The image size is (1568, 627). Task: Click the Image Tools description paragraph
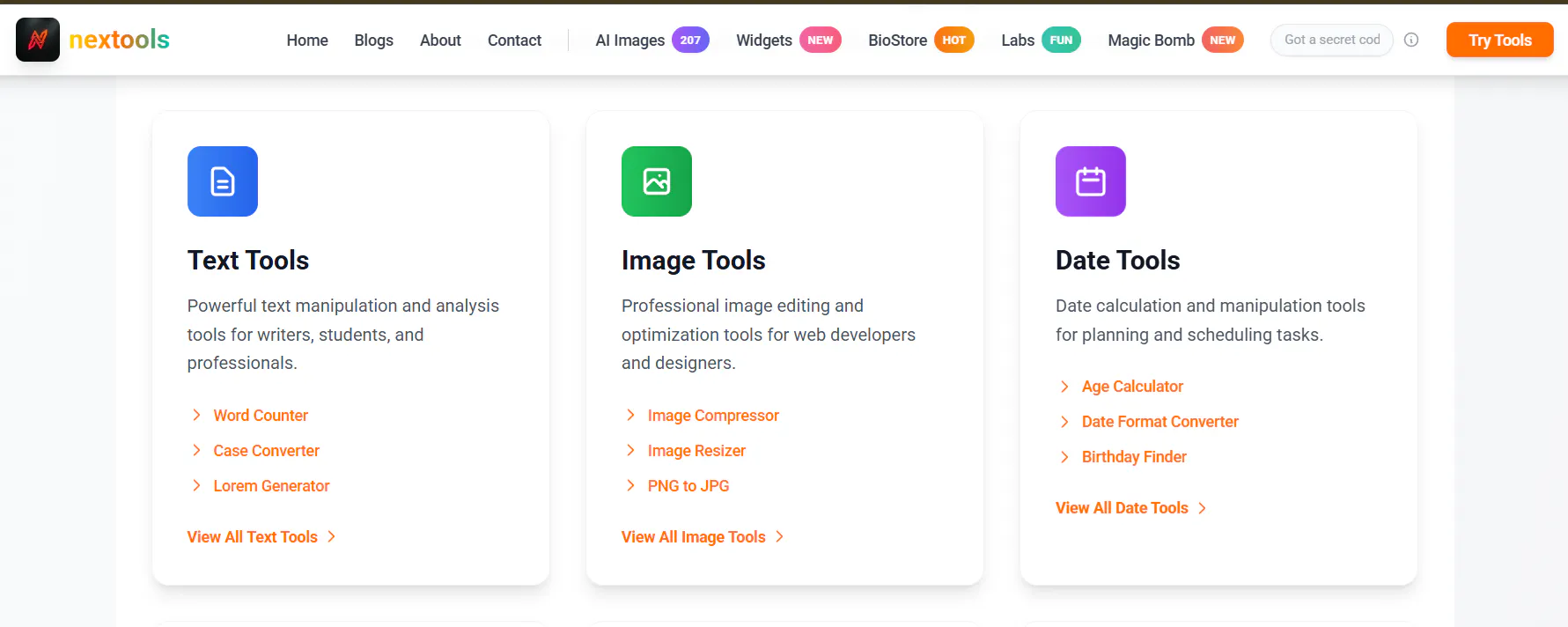click(769, 335)
